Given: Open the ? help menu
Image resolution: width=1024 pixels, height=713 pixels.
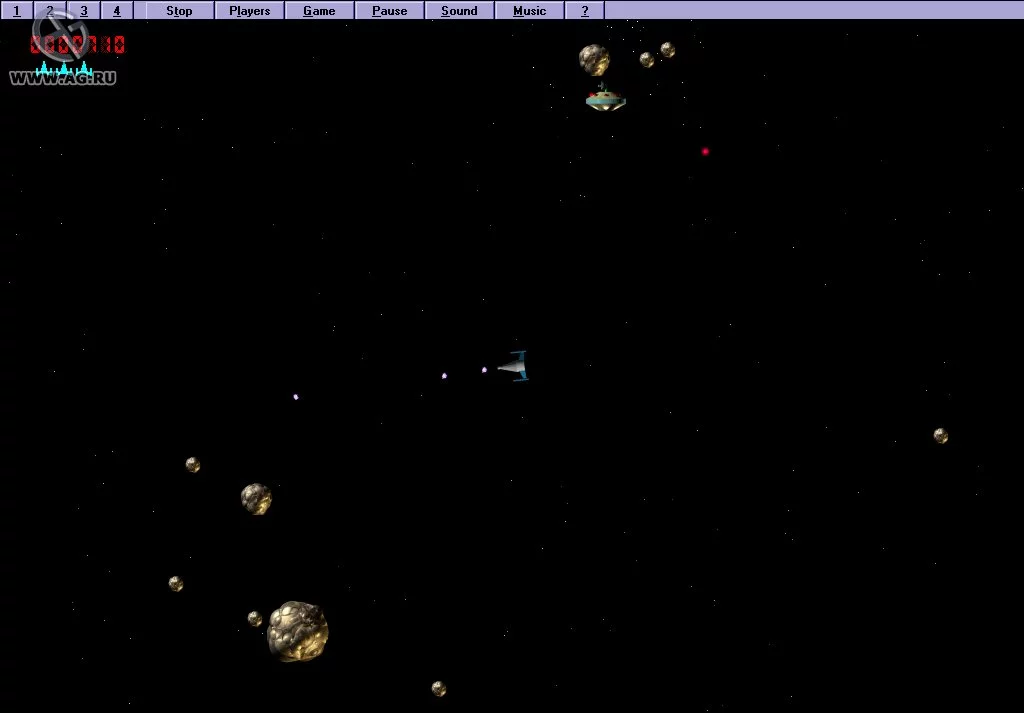Looking at the screenshot, I should 584,10.
